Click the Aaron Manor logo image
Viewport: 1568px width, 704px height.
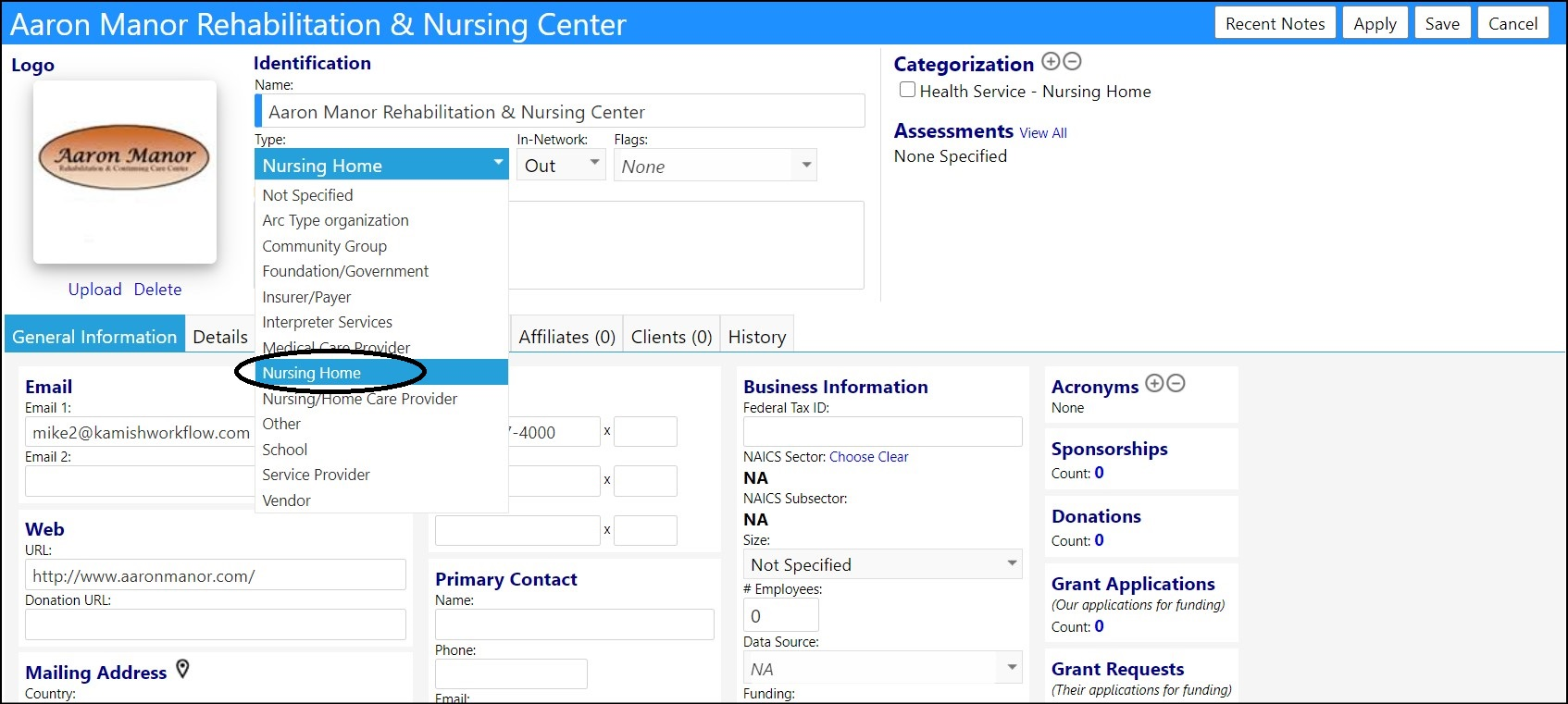click(125, 171)
